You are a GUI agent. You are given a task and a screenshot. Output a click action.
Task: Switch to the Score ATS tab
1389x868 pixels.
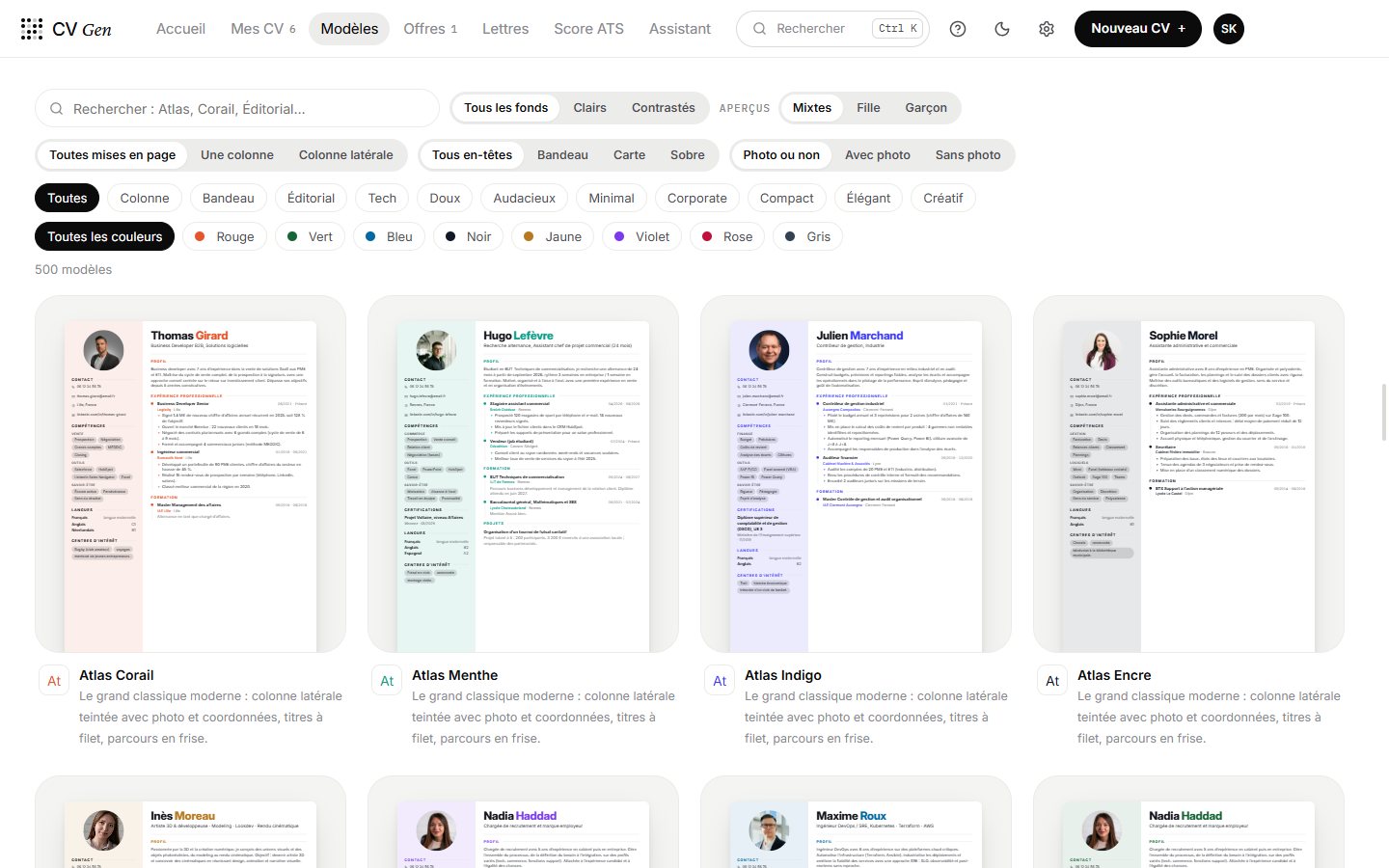coord(588,29)
